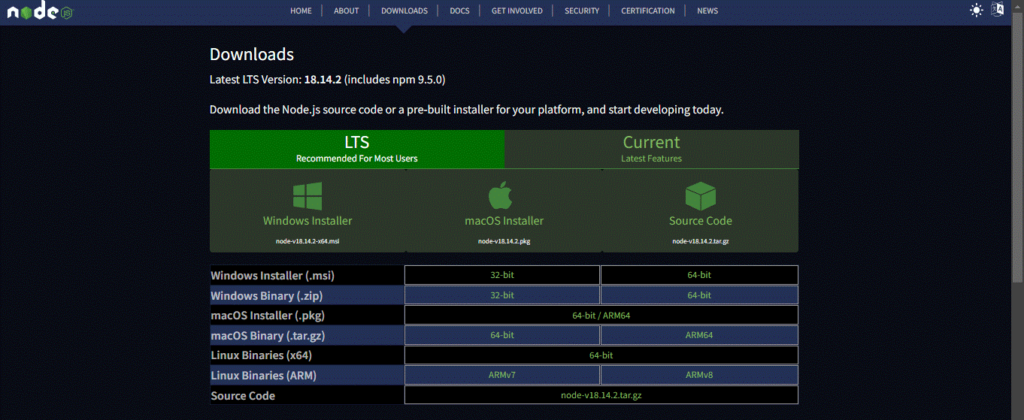
Task: Download Linux Binaries (x64) 64-bit
Action: tap(601, 355)
